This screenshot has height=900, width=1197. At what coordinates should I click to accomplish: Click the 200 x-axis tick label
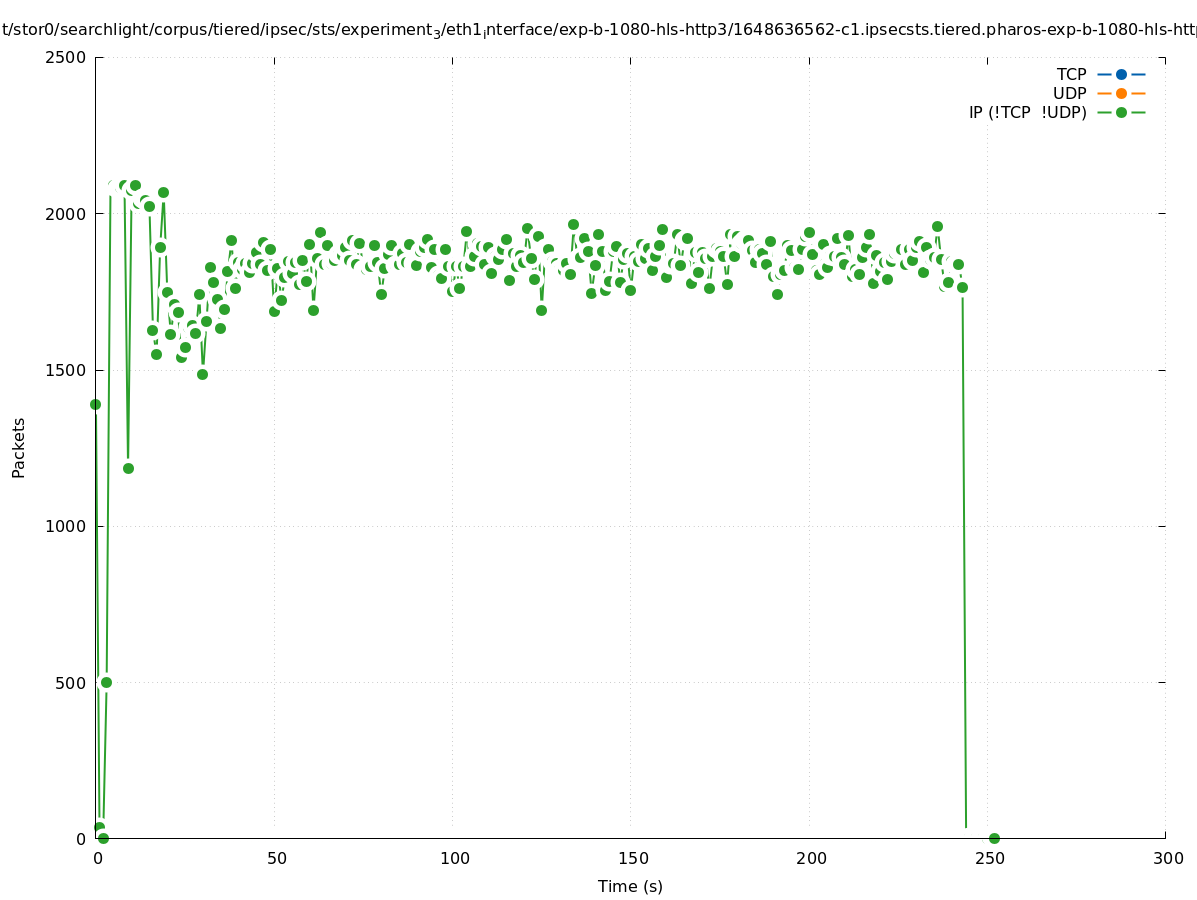click(x=810, y=858)
